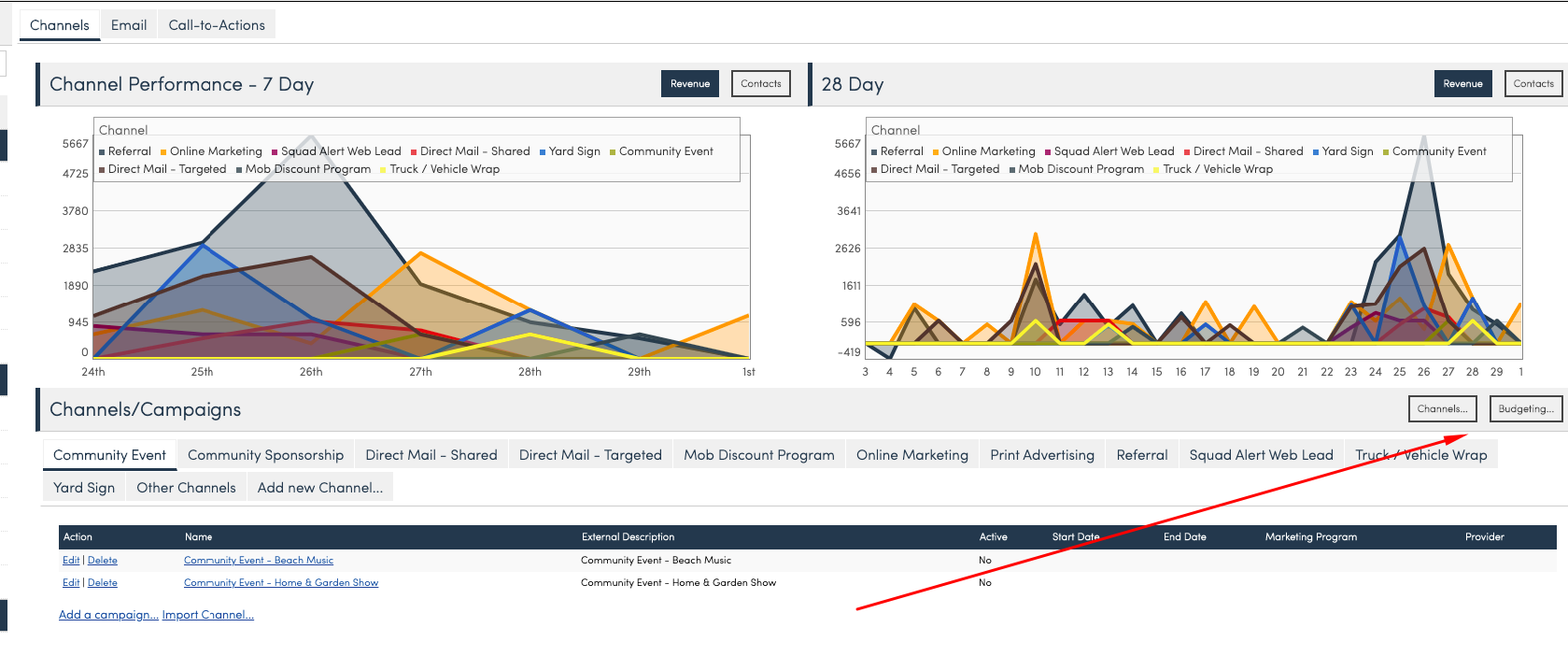Click the Referral legend swatch in 7 Day chart
This screenshot has width=1568, height=656.
tap(102, 152)
